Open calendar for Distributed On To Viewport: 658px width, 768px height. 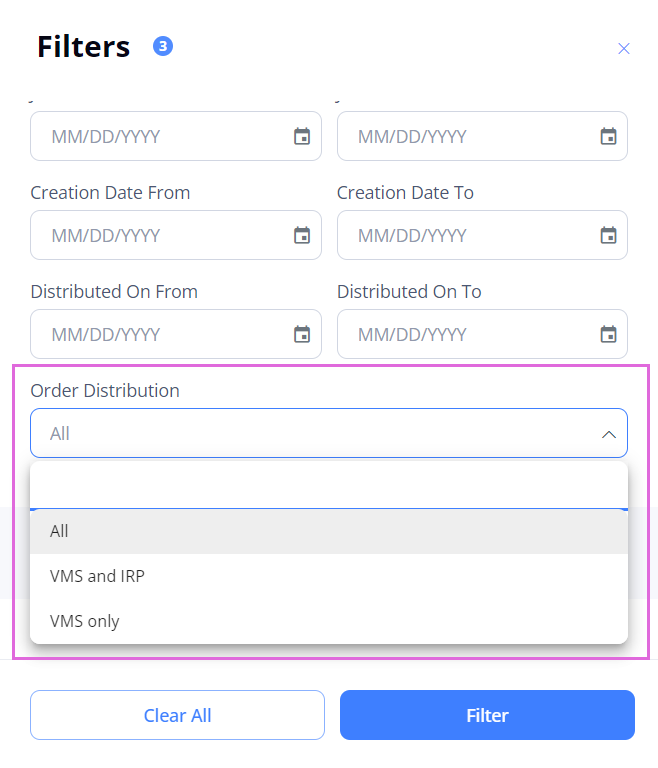(608, 334)
